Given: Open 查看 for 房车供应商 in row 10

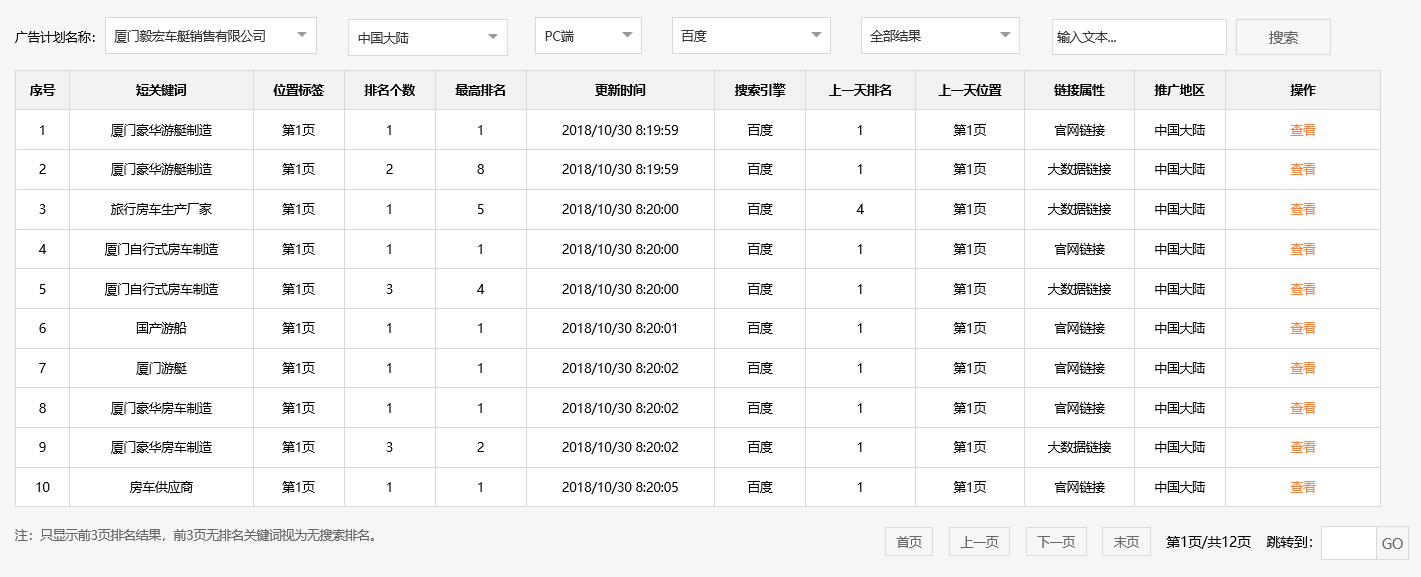Looking at the screenshot, I should [1303, 487].
